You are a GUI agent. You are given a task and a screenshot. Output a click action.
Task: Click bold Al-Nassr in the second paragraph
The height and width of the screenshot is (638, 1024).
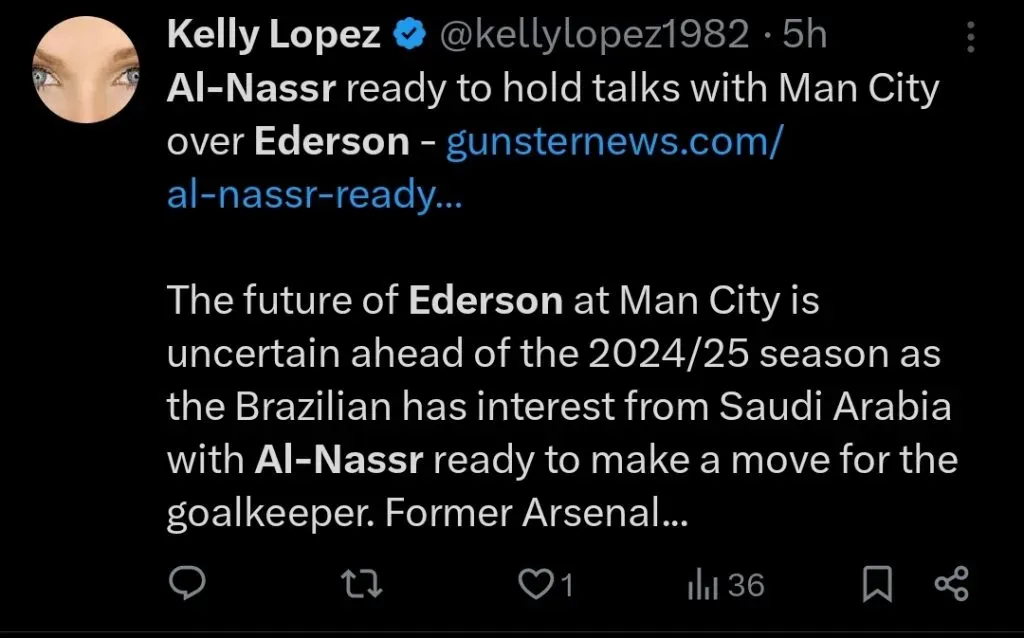coord(339,460)
